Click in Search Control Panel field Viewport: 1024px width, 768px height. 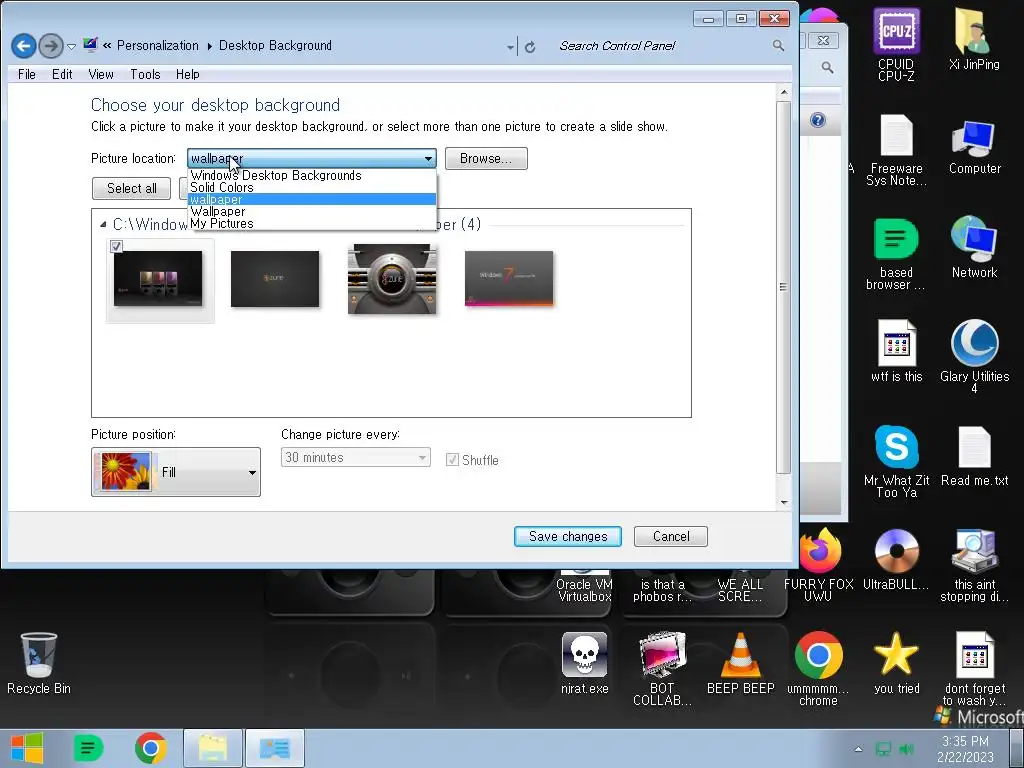663,46
